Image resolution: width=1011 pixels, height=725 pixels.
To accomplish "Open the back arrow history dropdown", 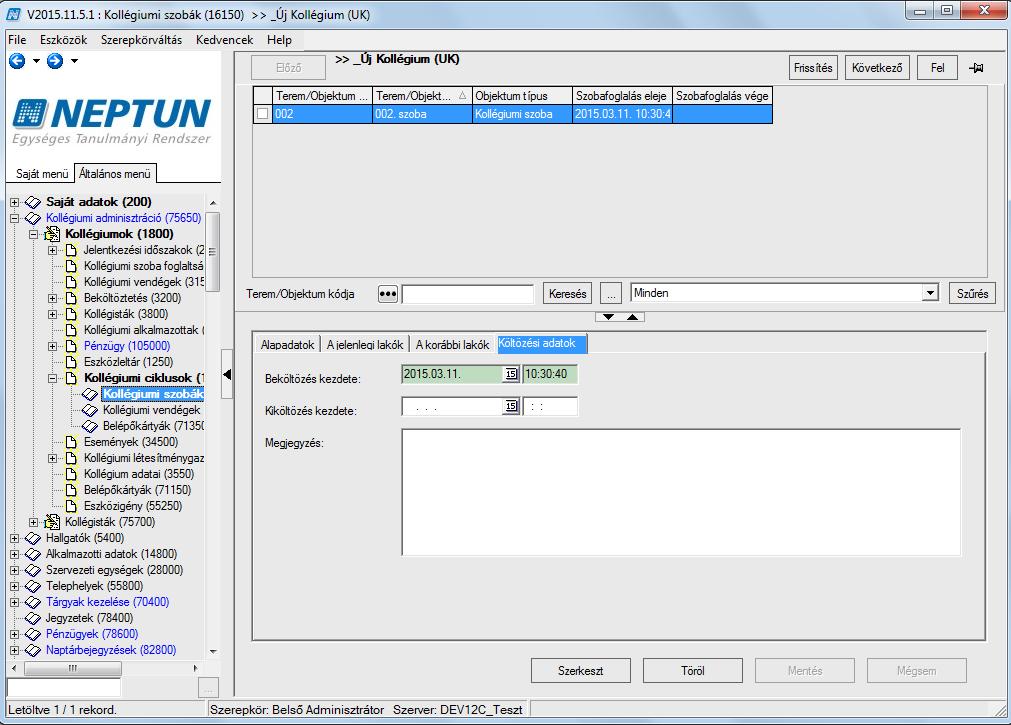I will [36, 61].
